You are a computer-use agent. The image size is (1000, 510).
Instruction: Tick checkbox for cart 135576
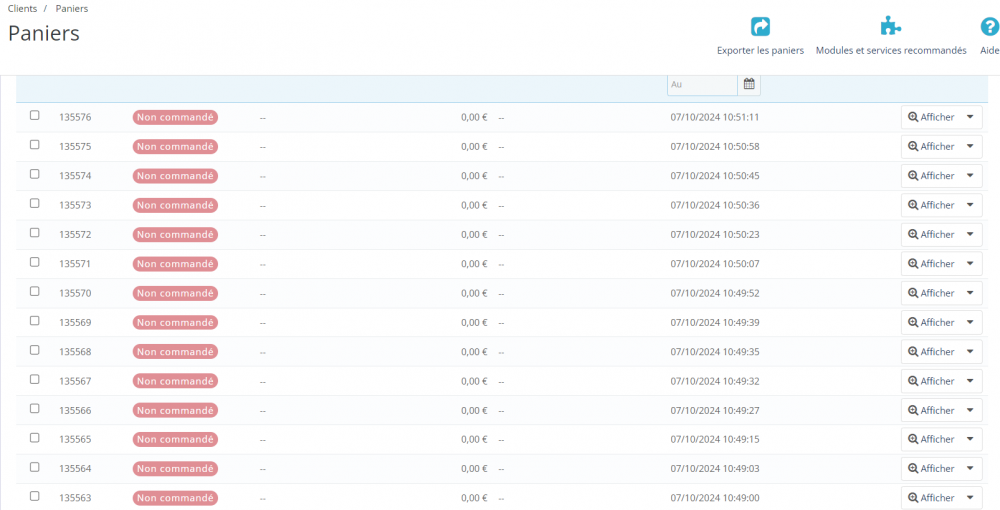[x=34, y=115]
